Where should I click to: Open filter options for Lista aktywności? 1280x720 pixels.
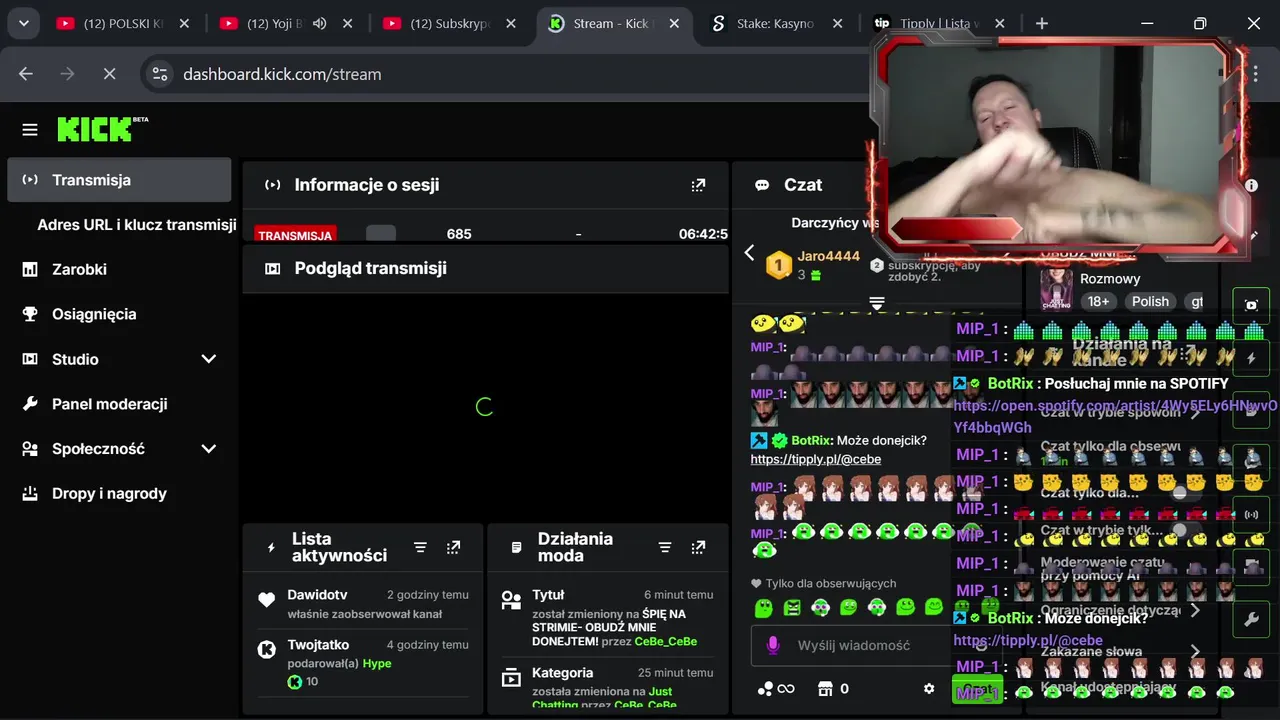click(x=420, y=547)
